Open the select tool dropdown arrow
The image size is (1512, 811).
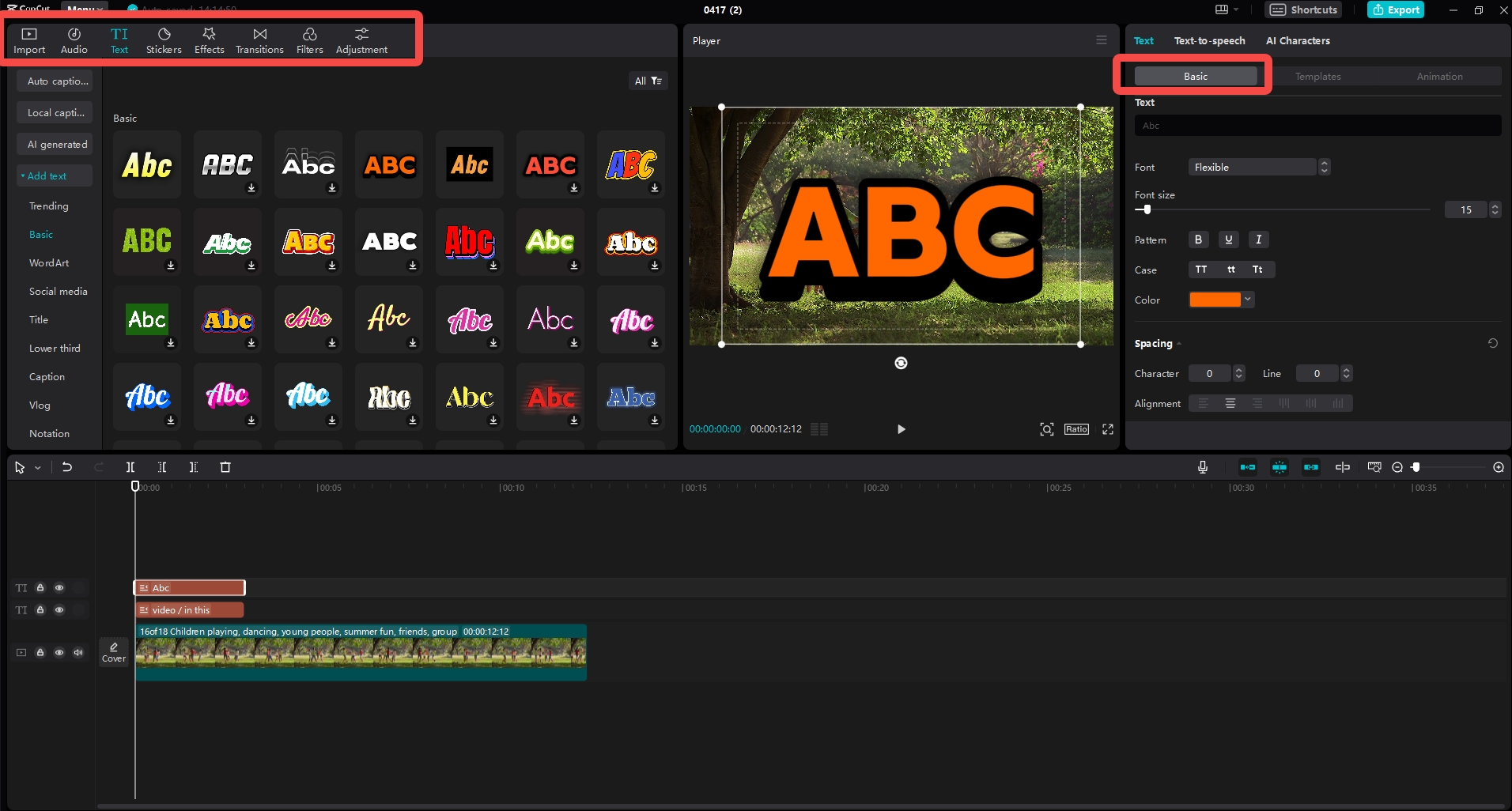tap(36, 467)
